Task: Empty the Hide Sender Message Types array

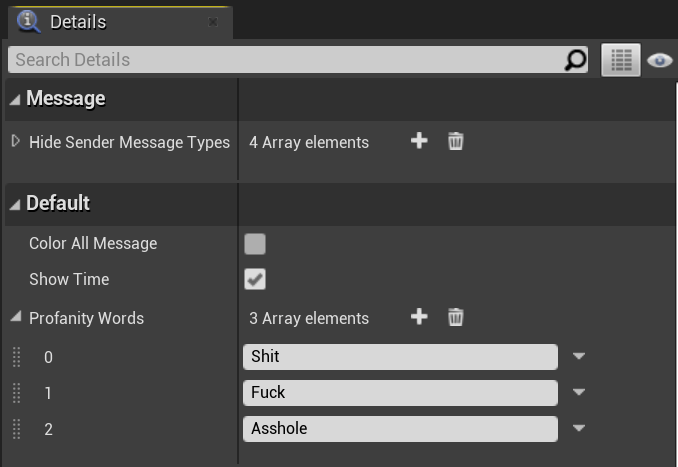Action: pyautogui.click(x=455, y=141)
